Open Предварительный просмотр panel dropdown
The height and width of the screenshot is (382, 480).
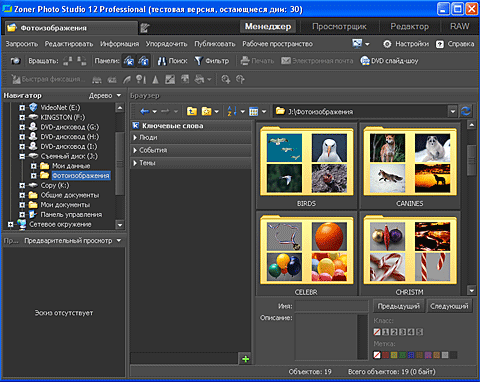tap(119, 241)
